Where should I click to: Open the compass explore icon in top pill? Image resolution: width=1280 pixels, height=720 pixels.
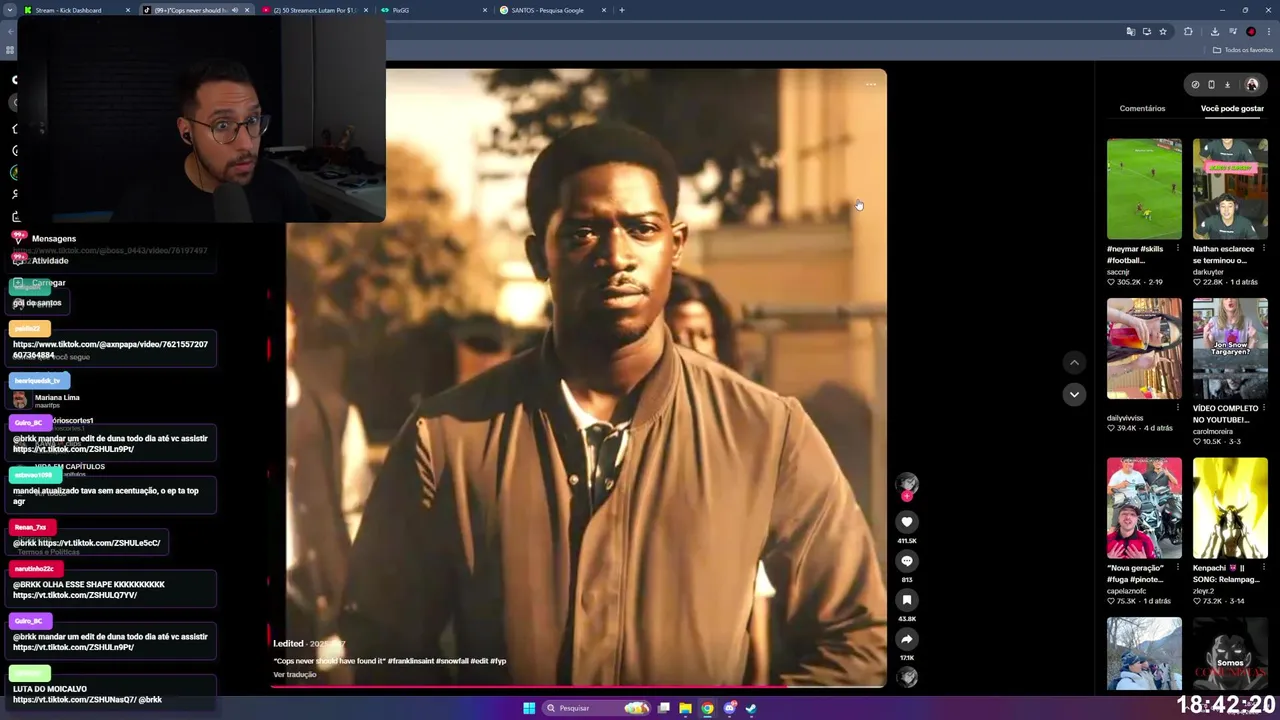tap(1195, 85)
